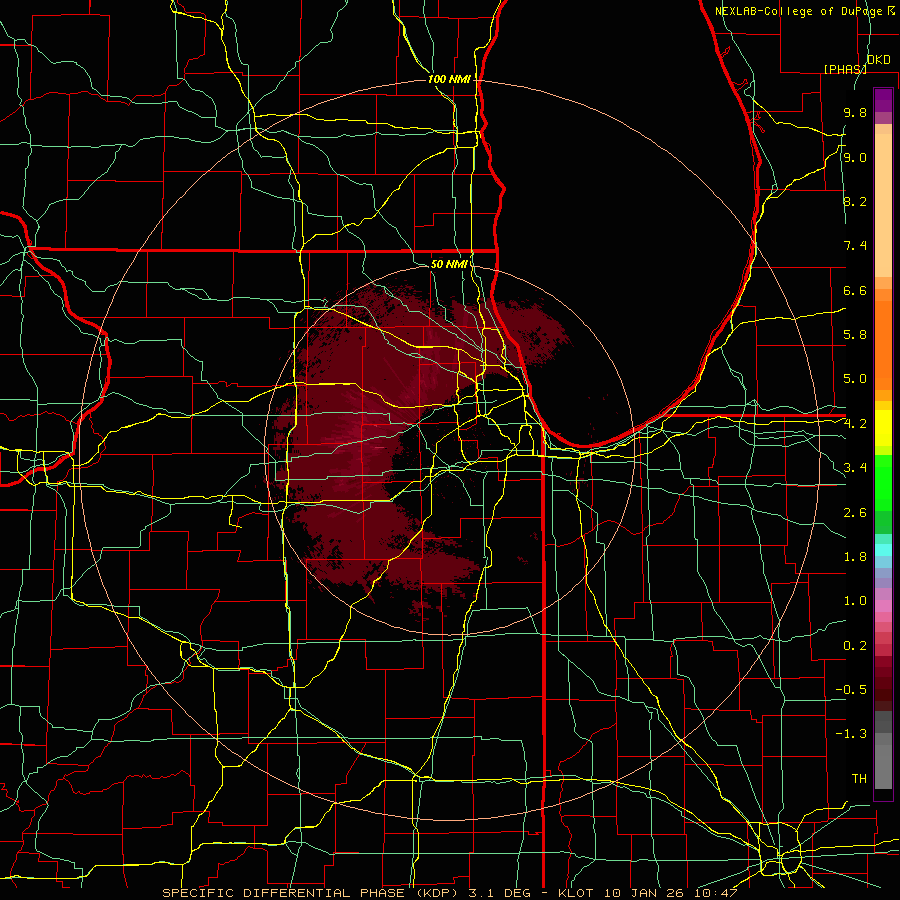This screenshot has width=900, height=900.
Task: Click the 4.2 value on the scale
Action: pos(855,424)
